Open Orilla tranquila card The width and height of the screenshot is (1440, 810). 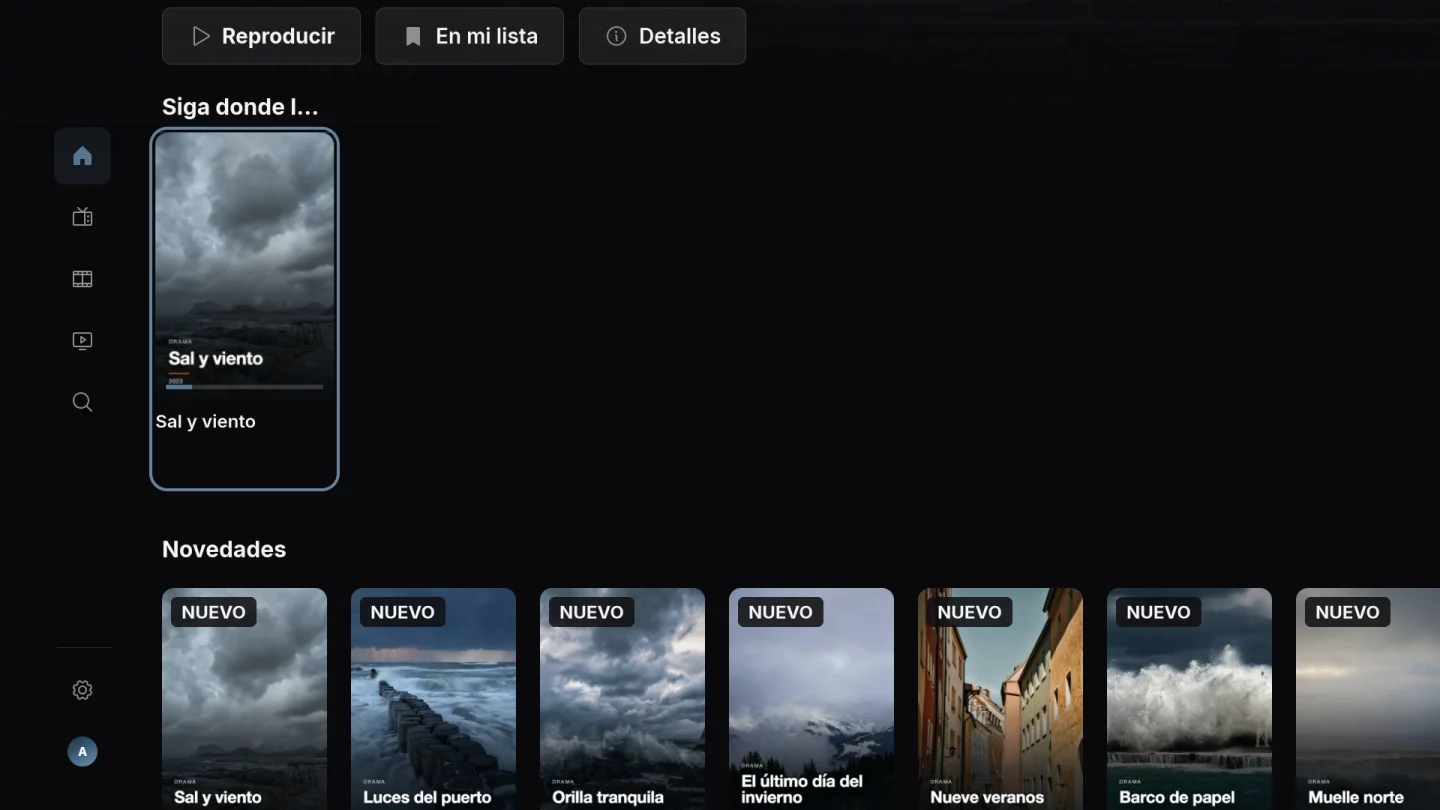tap(622, 699)
